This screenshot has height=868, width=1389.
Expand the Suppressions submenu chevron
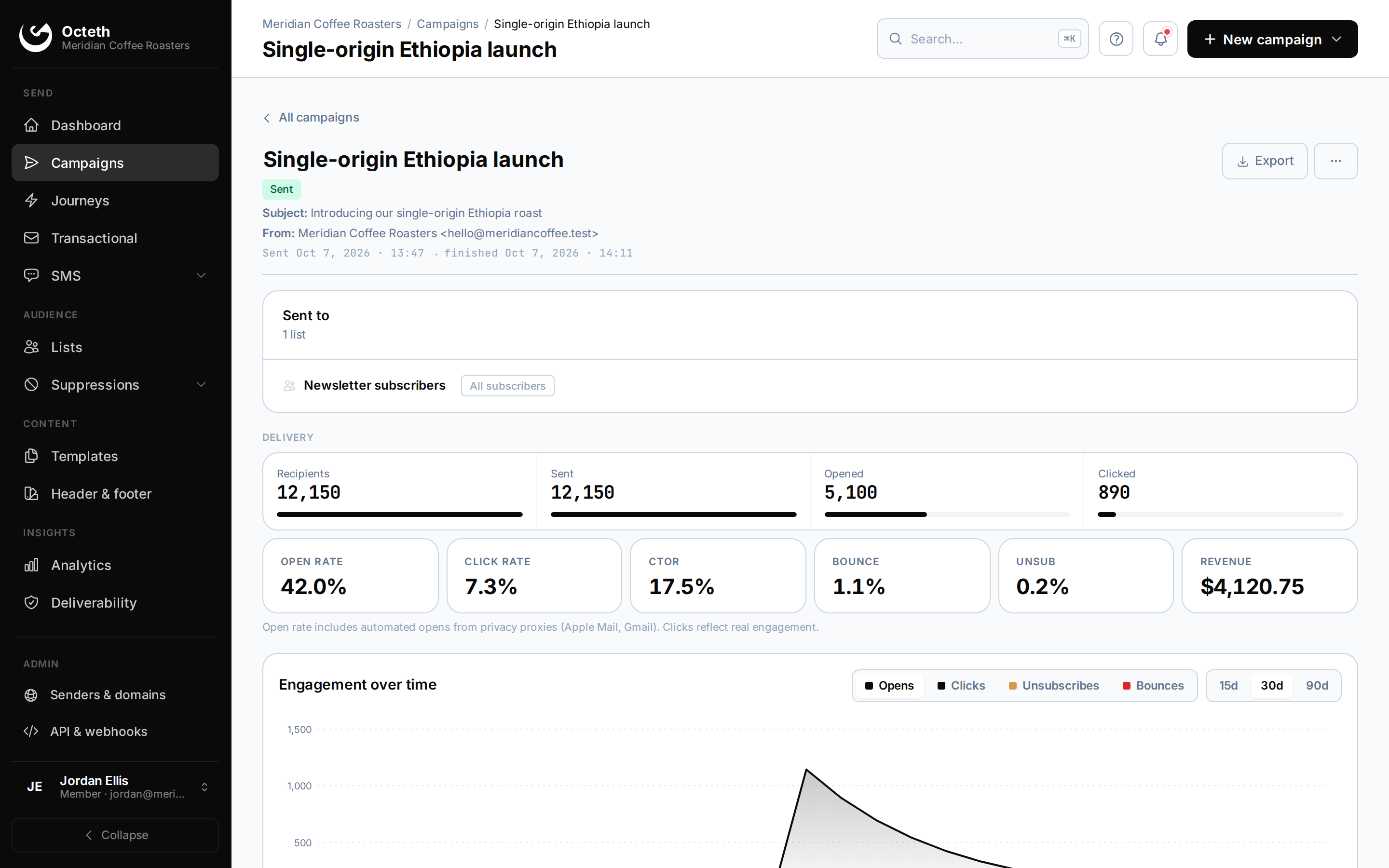pyautogui.click(x=201, y=385)
